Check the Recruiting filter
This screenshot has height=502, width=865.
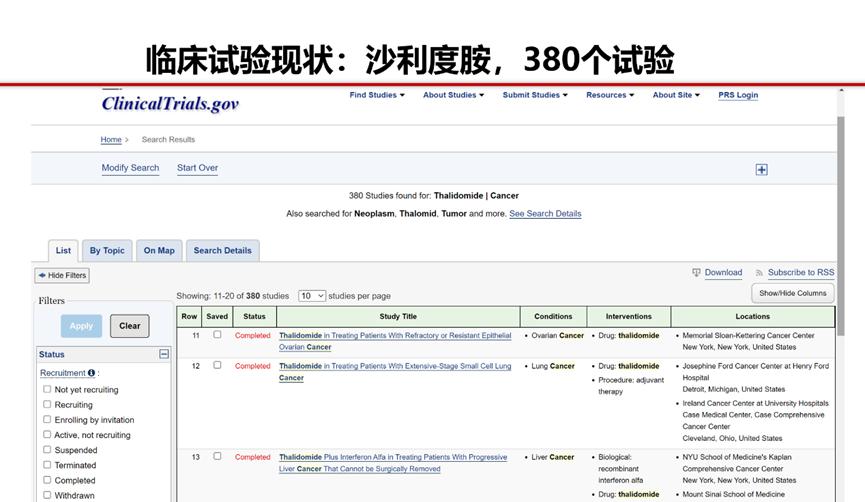(x=47, y=404)
